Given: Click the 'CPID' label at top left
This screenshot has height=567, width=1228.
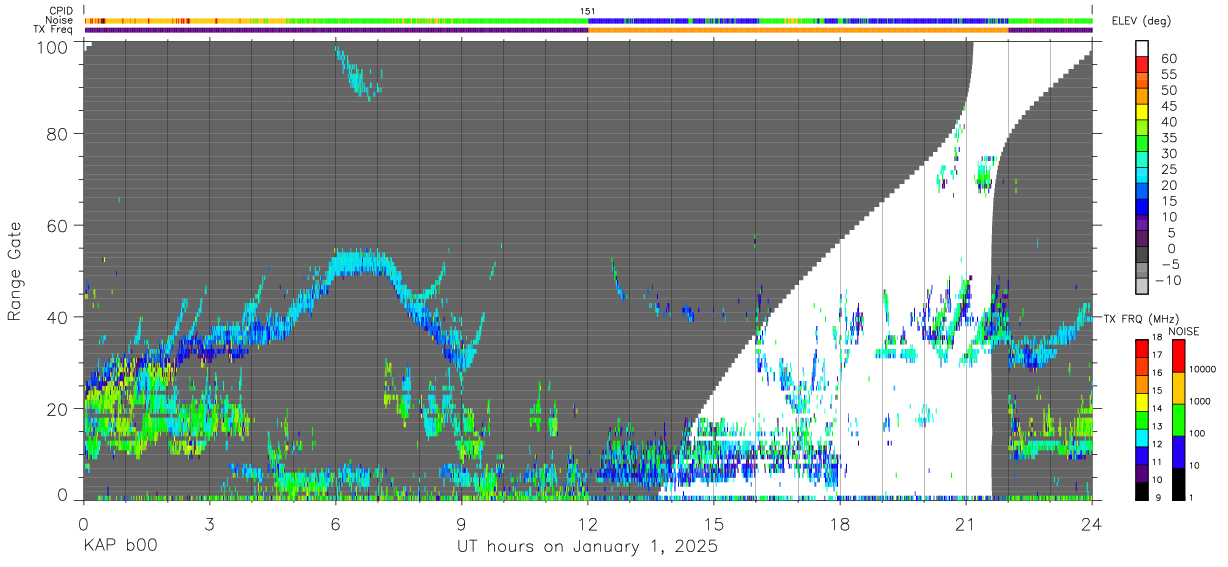Looking at the screenshot, I should pos(61,10).
